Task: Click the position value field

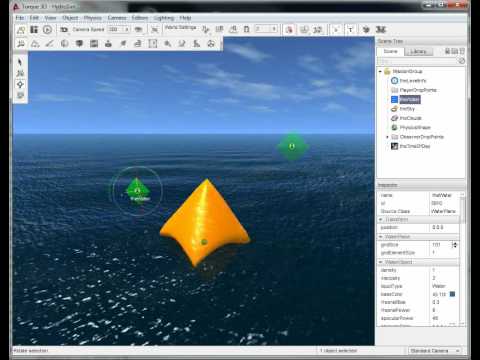Action: point(445,227)
